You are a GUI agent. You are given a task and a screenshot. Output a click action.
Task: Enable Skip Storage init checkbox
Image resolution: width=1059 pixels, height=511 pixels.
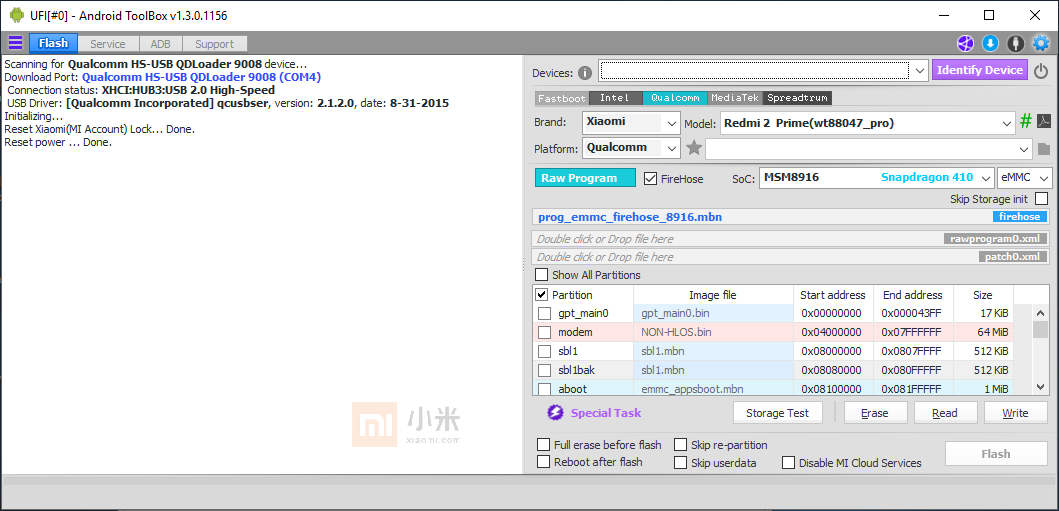pos(1041,198)
